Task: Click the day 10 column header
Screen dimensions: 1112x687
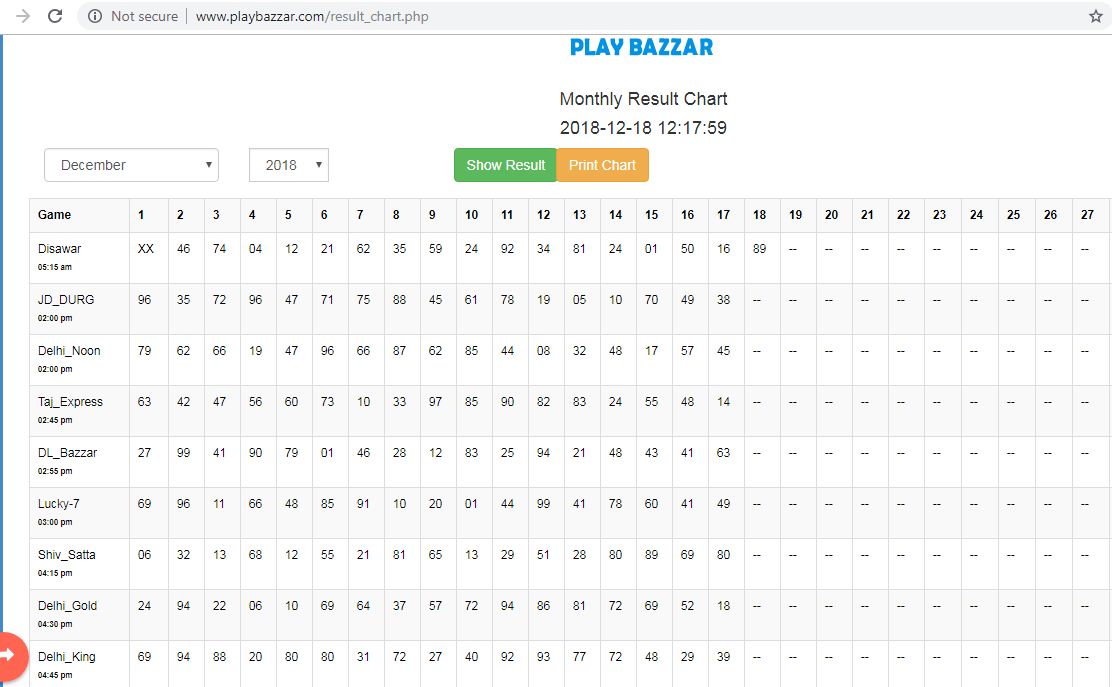Action: tap(472, 214)
